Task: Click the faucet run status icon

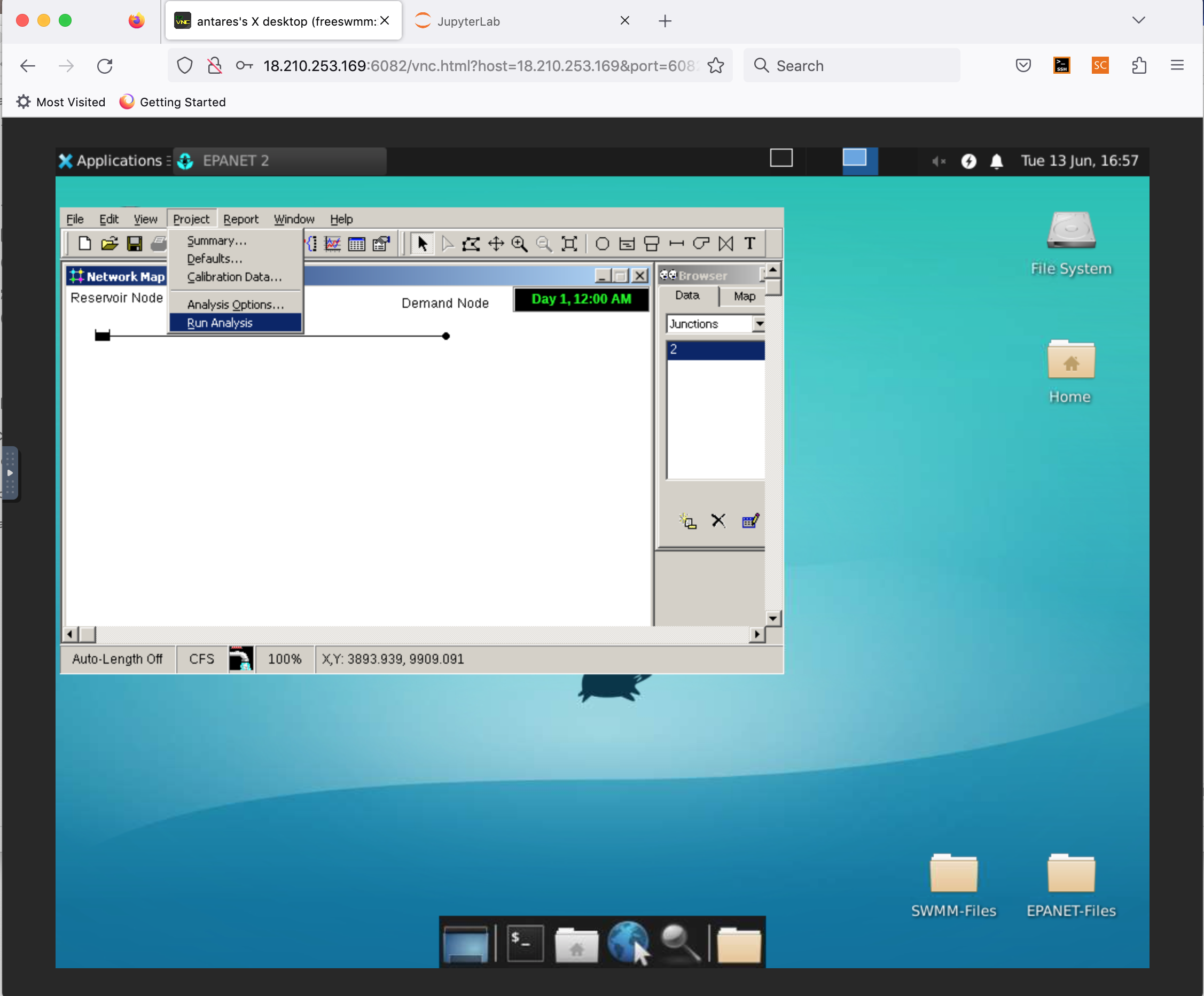Action: point(241,659)
